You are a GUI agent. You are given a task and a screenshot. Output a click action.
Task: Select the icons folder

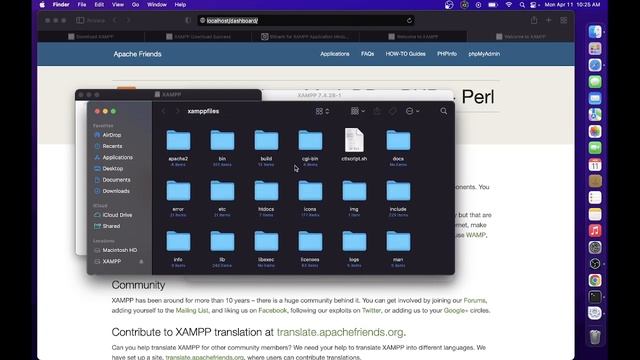click(x=310, y=191)
